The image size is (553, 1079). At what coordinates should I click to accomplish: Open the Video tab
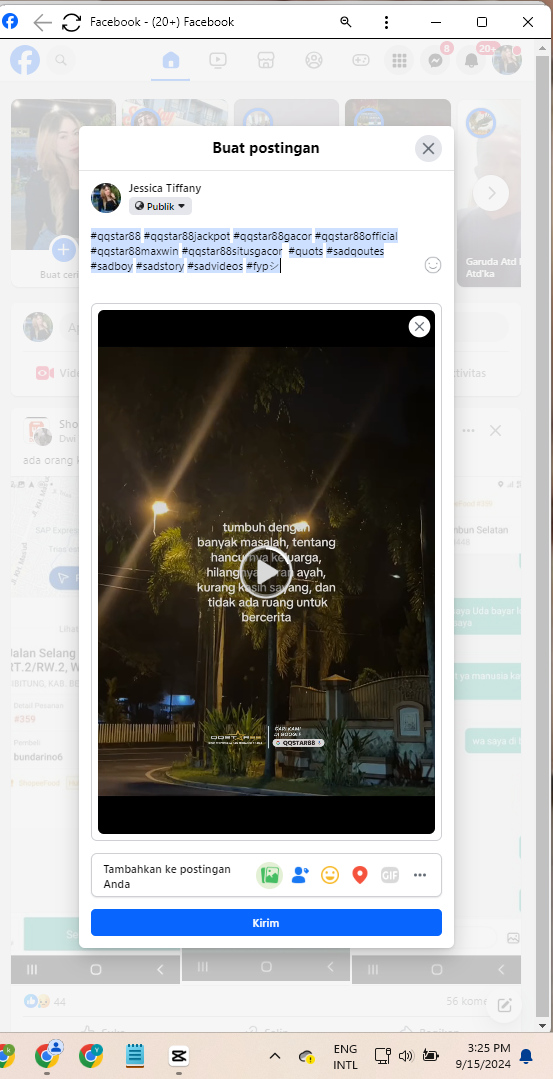pos(218,61)
